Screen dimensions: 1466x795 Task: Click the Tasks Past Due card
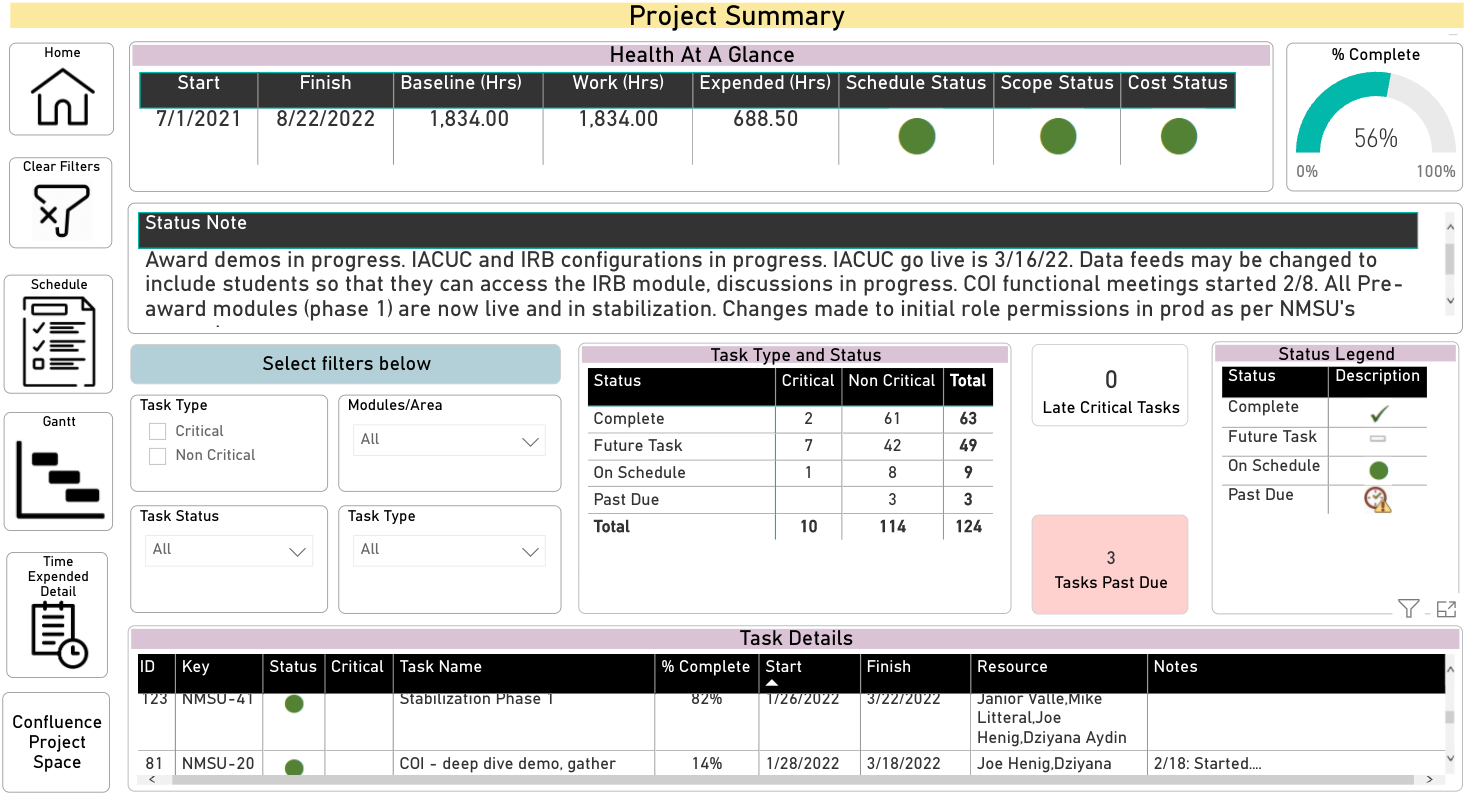1110,564
